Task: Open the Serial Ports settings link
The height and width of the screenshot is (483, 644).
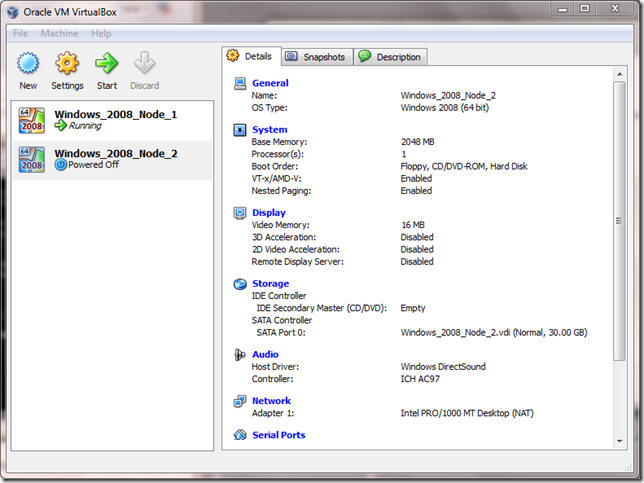Action: [x=278, y=435]
